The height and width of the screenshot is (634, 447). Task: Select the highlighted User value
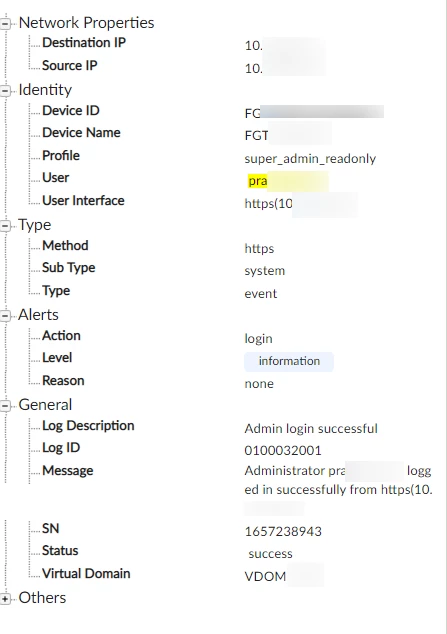(288, 181)
